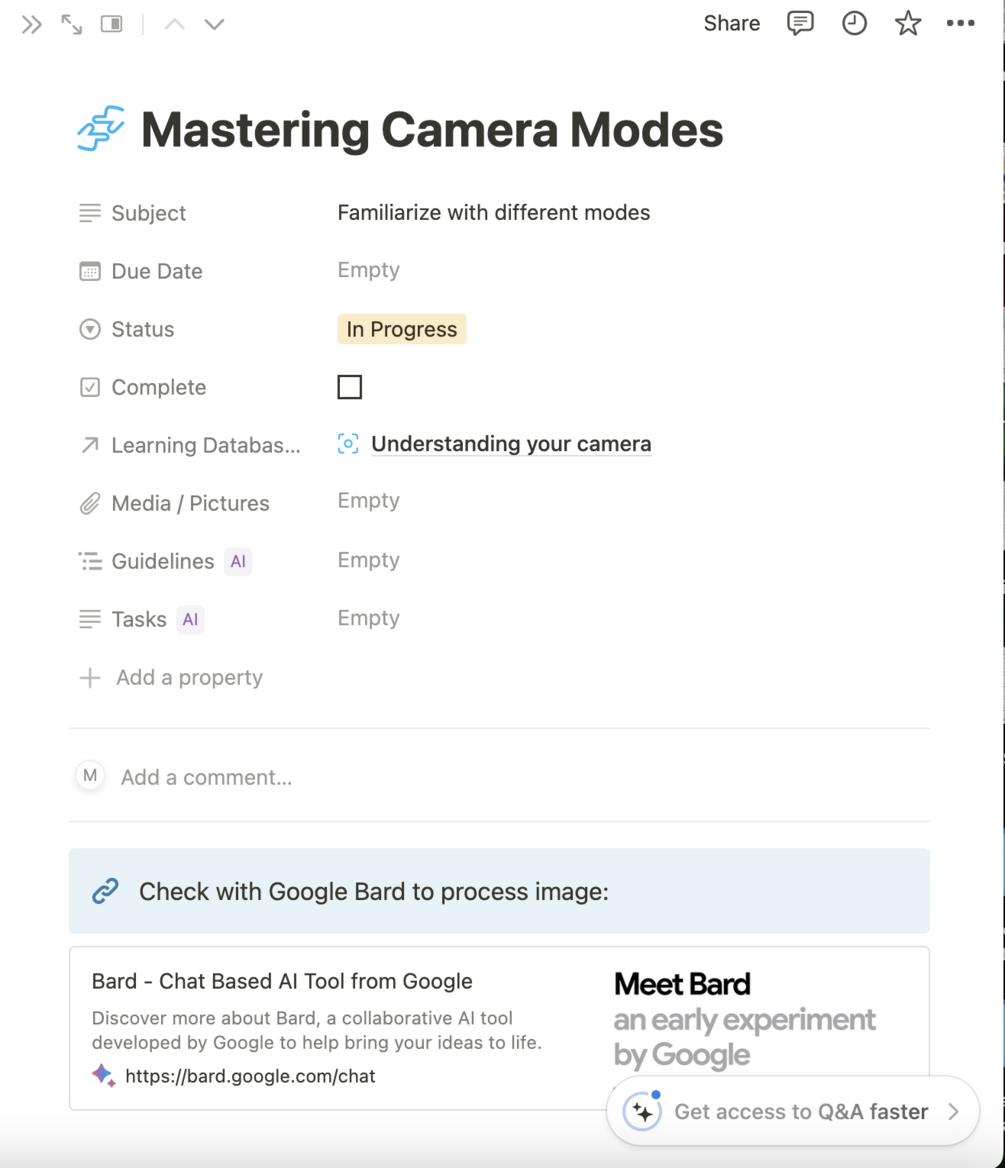Favorite this page with the star icon
Screen dimensions: 1005x1168
(x=908, y=24)
